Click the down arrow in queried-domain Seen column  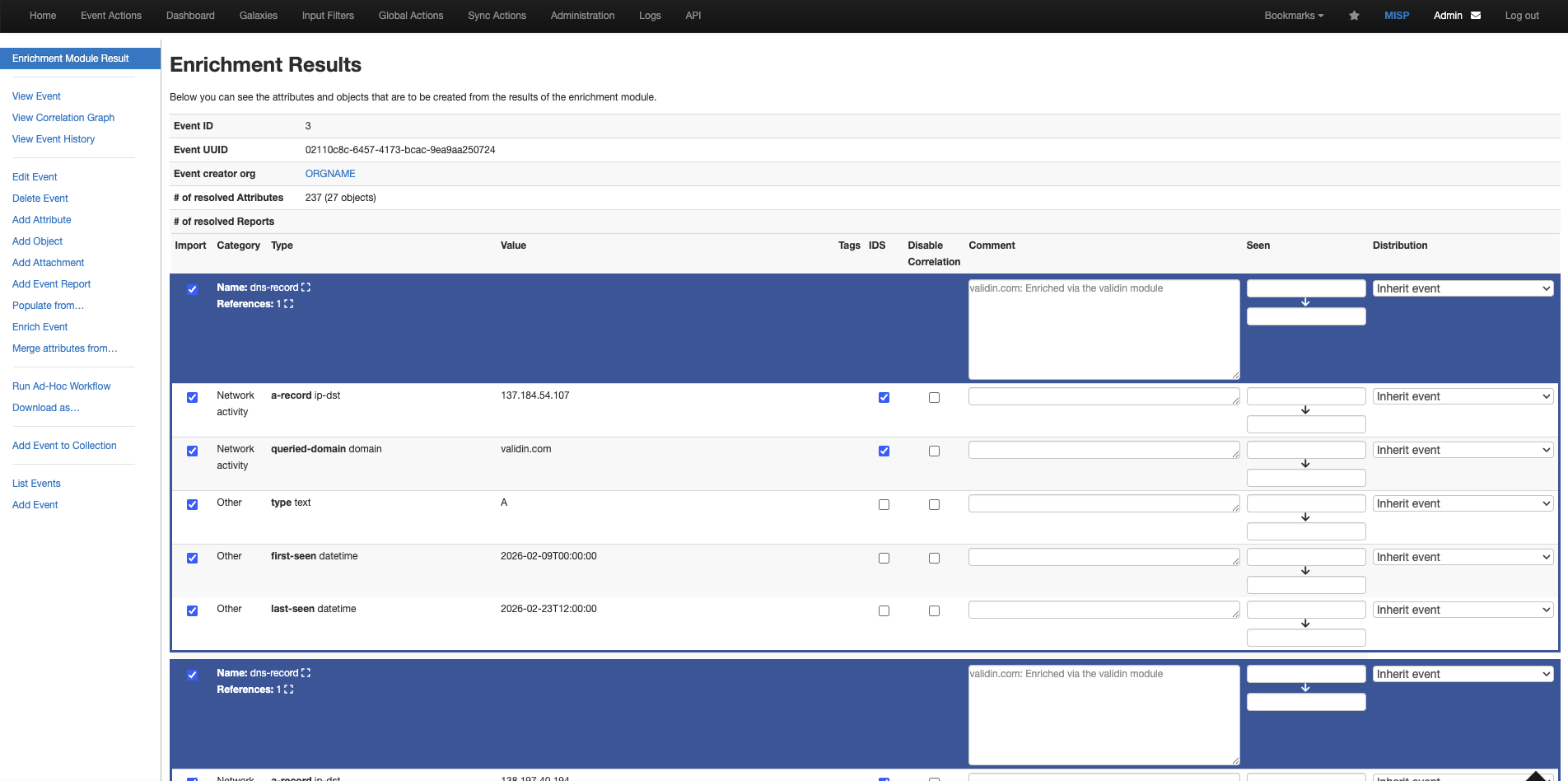[x=1304, y=463]
